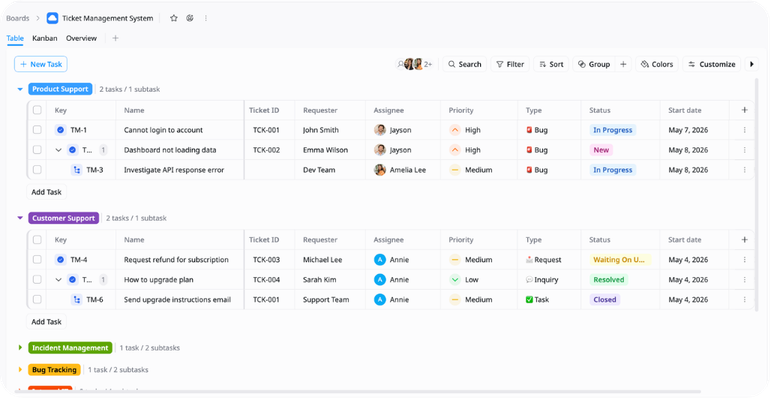The image size is (771, 398).
Task: Switch to the Table tab
Action: (x=15, y=38)
